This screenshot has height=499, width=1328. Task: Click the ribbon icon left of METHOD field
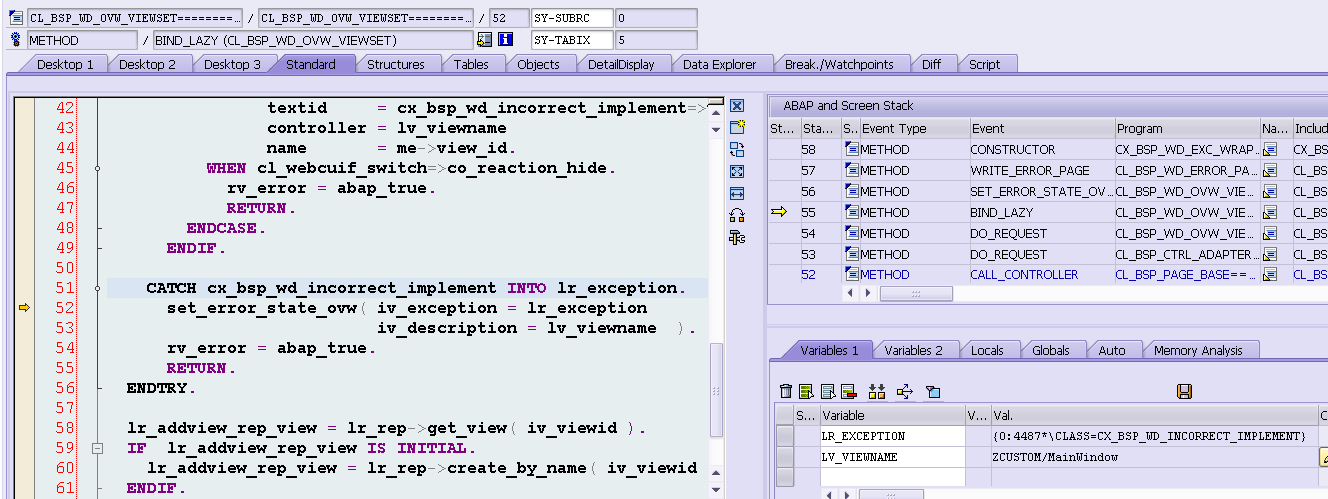coord(16,40)
